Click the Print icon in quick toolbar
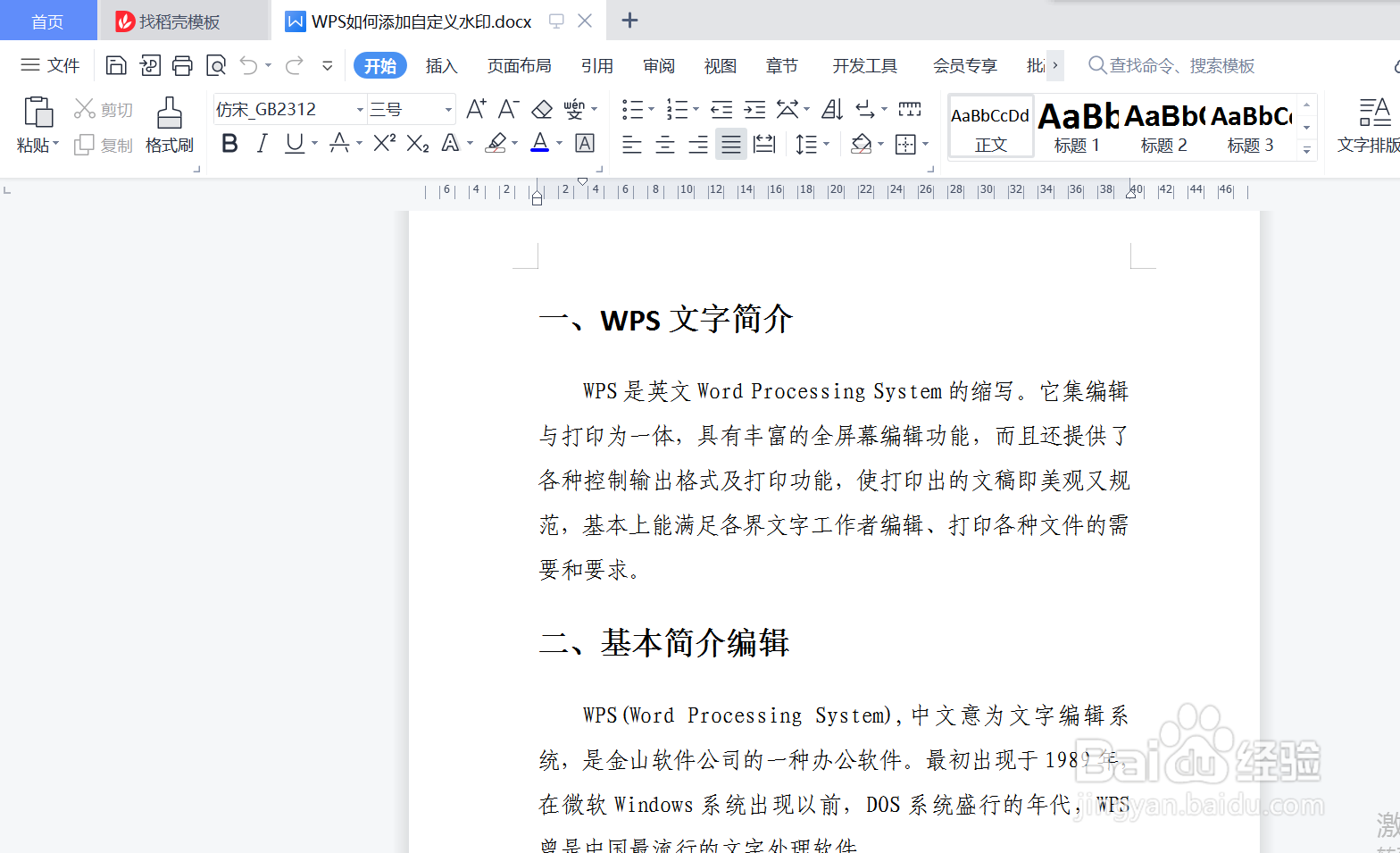This screenshot has width=1400, height=853. (182, 65)
